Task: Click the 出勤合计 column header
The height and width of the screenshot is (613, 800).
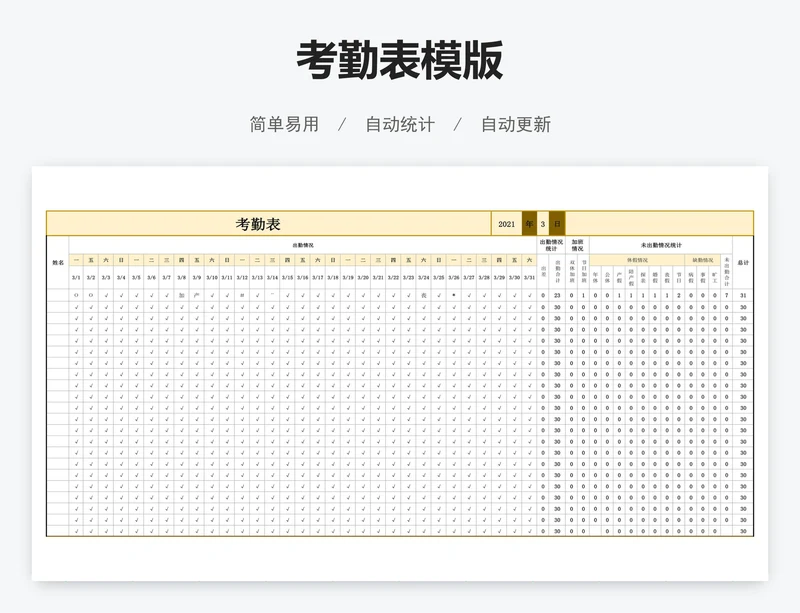Action: coord(557,272)
